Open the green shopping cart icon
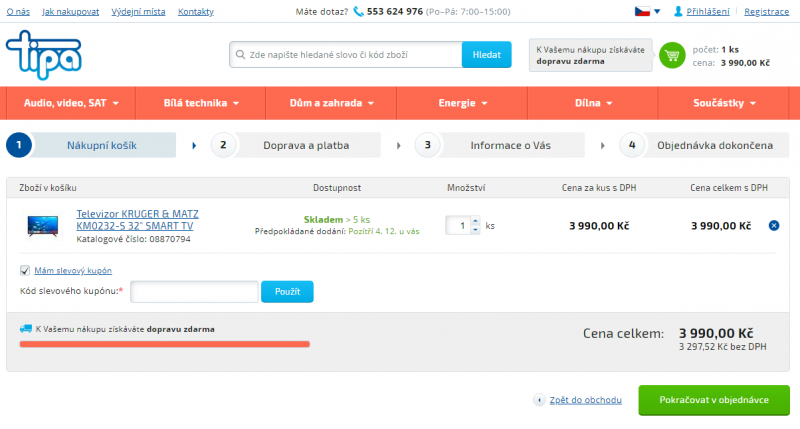The width and height of the screenshot is (800, 429). pyautogui.click(x=672, y=55)
